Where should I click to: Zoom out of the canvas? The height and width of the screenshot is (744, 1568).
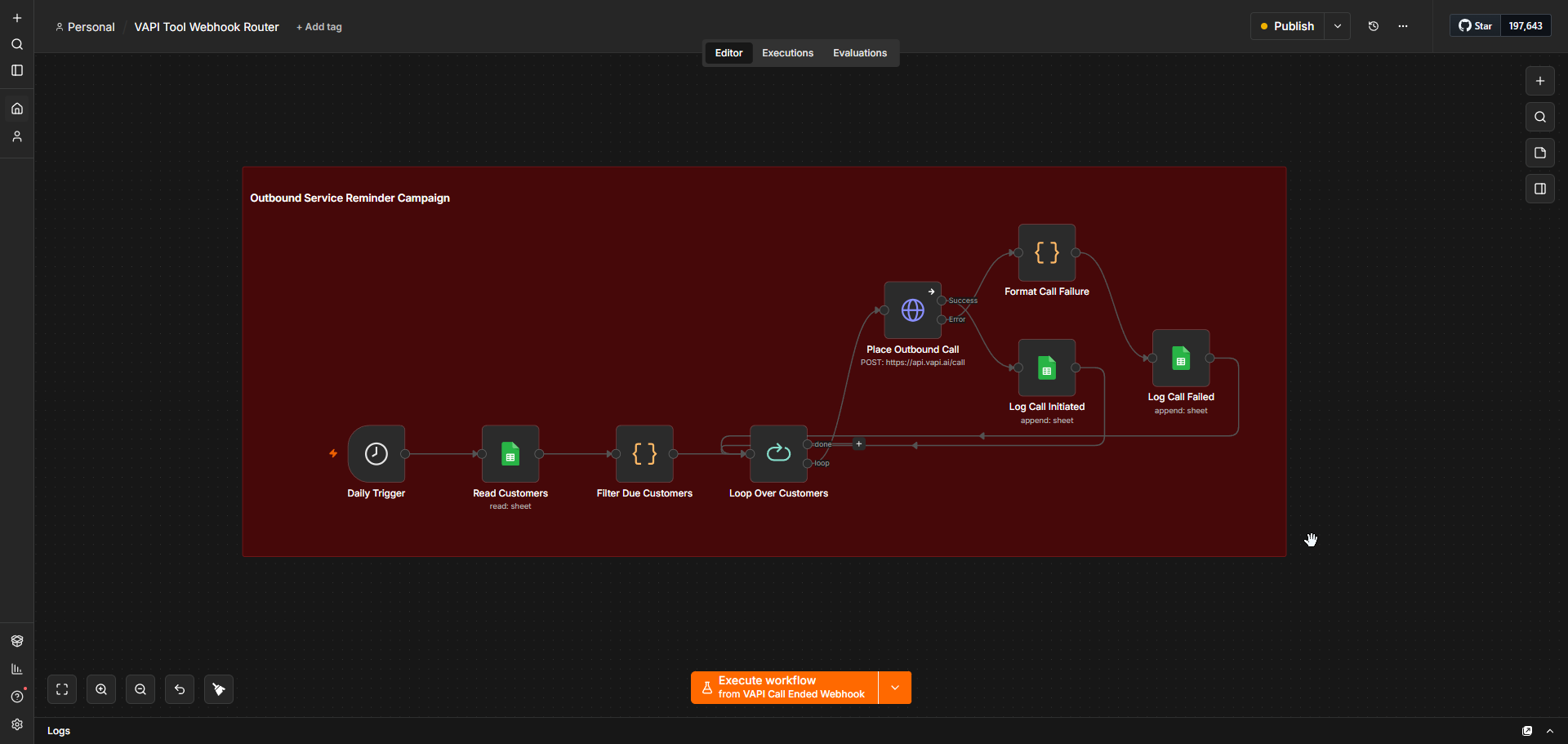(140, 689)
